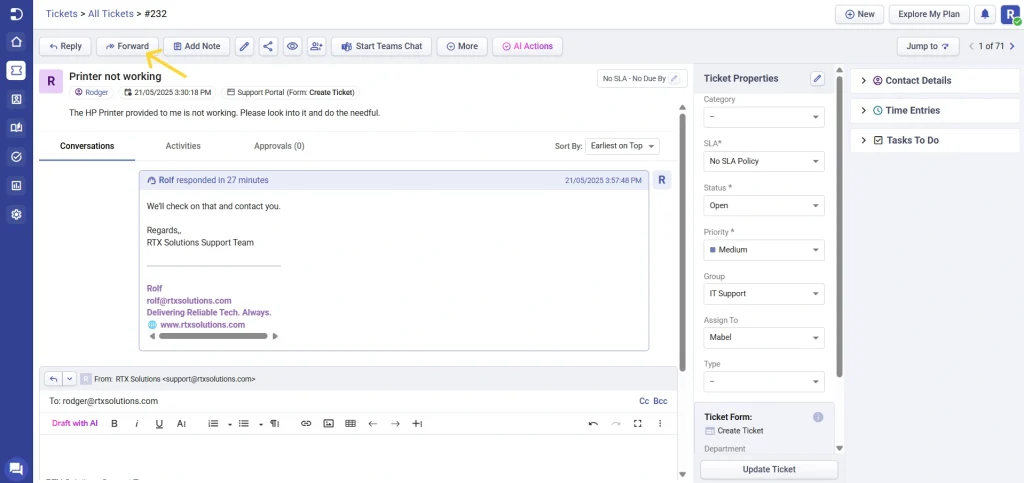Click the Ticket Form info icon
The height and width of the screenshot is (483, 1024).
(818, 417)
